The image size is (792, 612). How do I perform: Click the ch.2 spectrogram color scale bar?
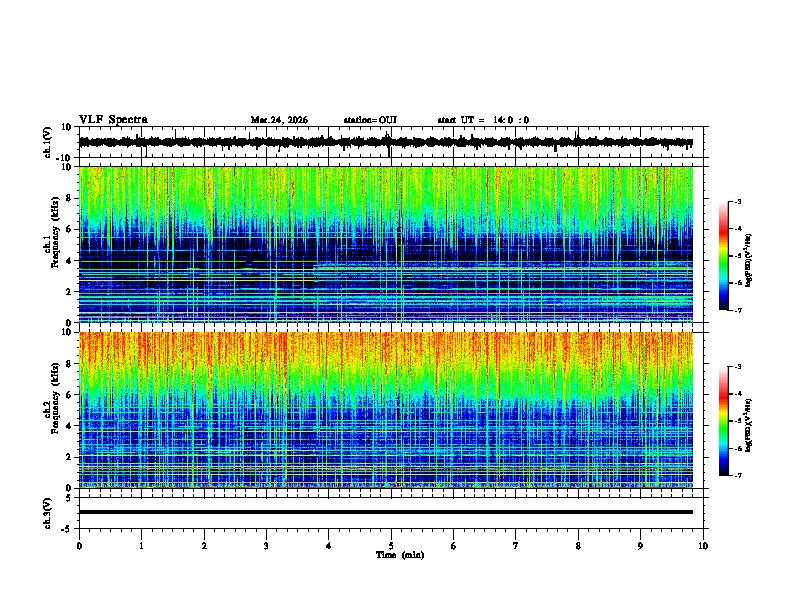(724, 421)
